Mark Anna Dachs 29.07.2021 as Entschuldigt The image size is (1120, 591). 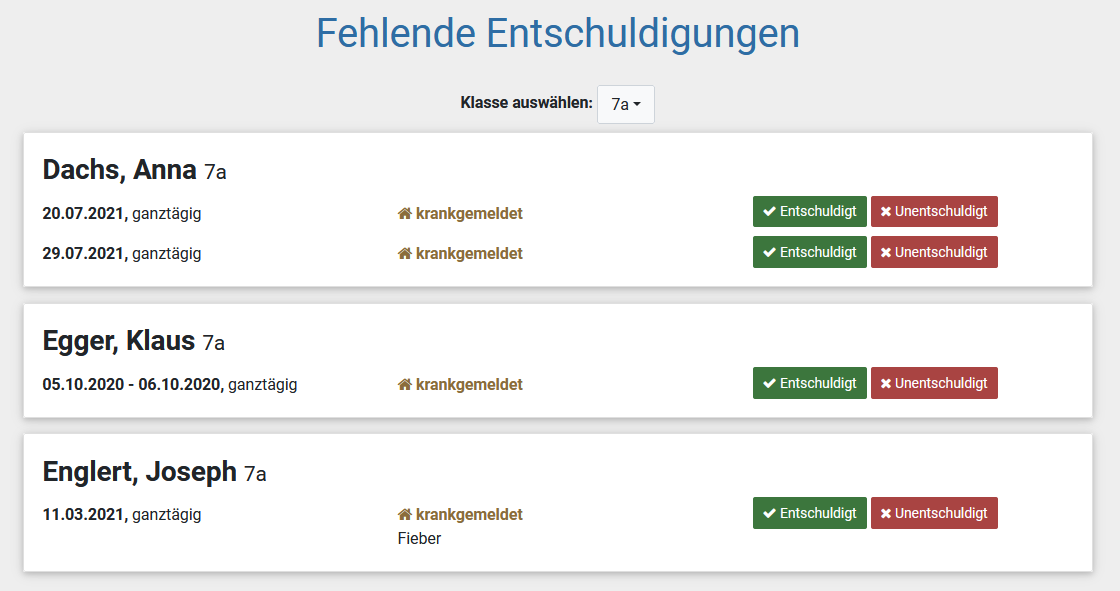tap(809, 252)
